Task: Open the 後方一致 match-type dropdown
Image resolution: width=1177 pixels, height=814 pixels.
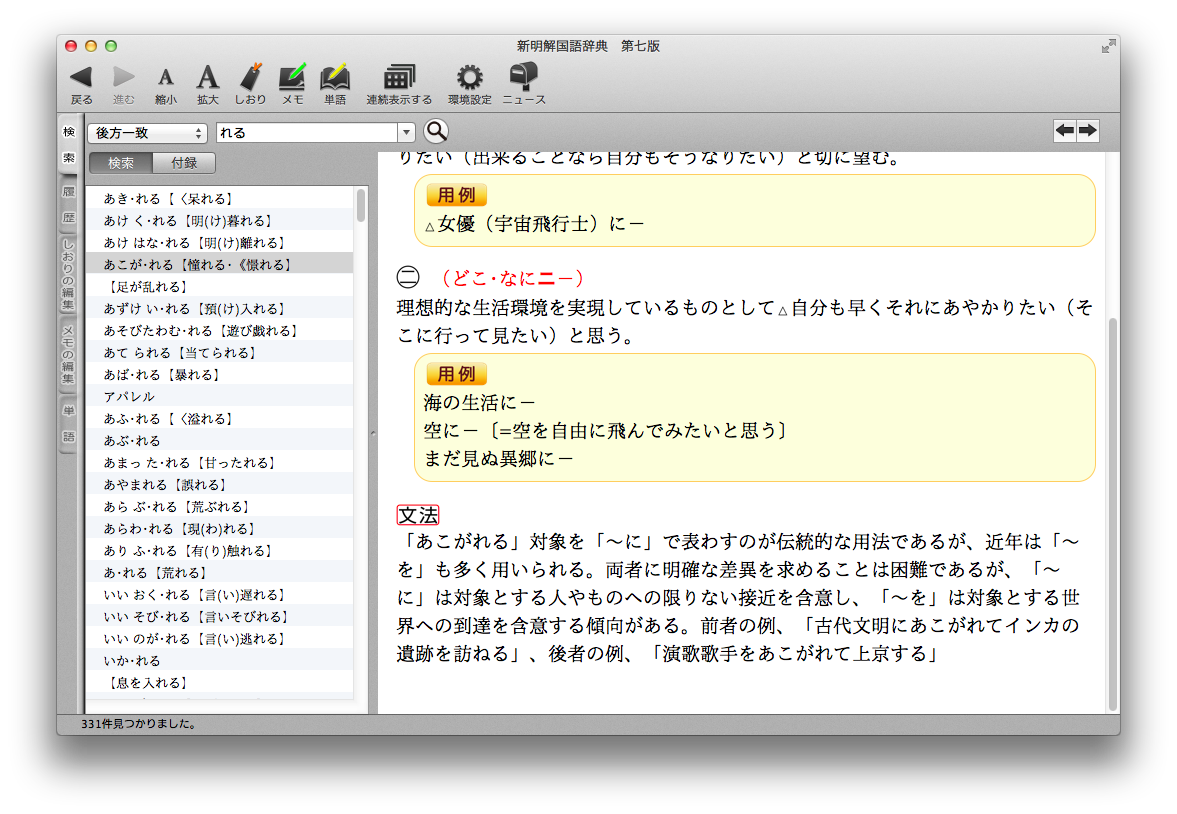Action: click(147, 133)
